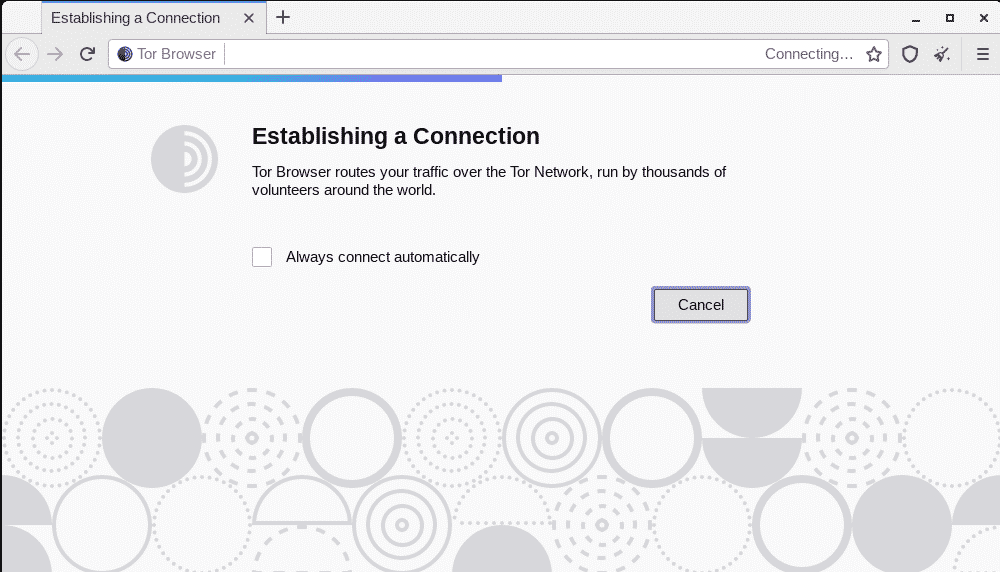1000x572 pixels.
Task: Open a new tab with plus button
Action: tap(283, 17)
